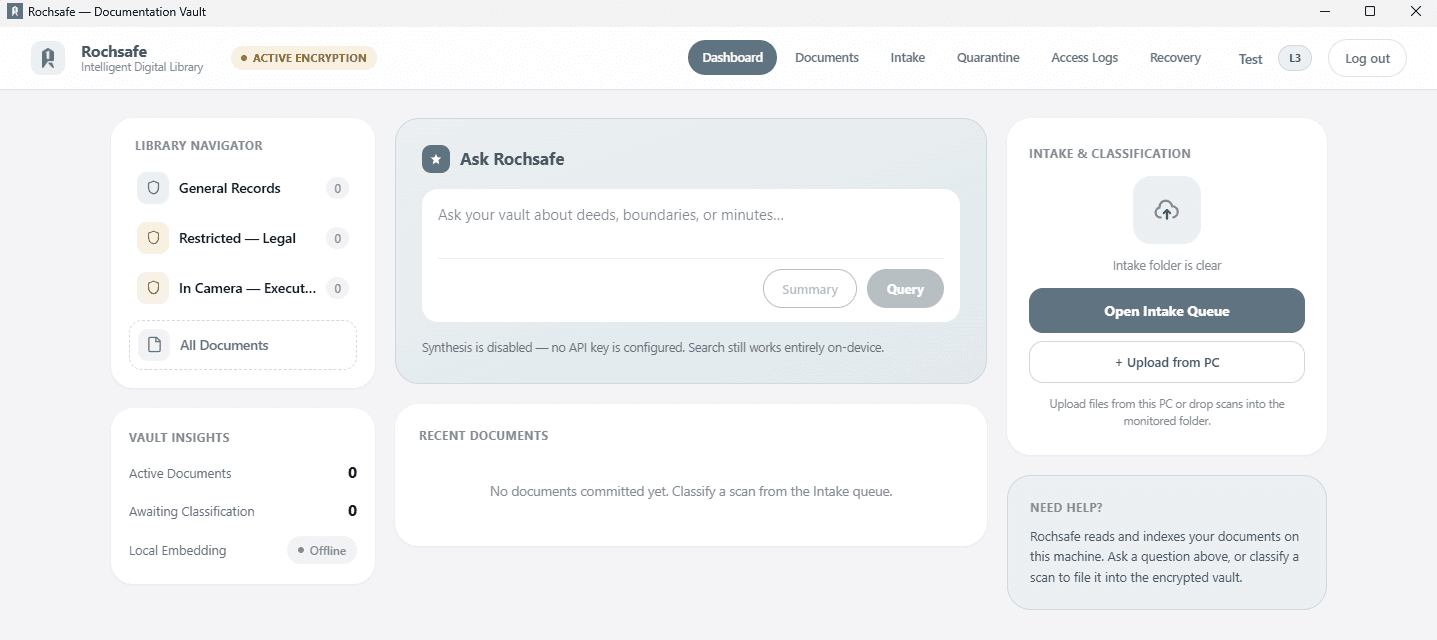The width and height of the screenshot is (1437, 640).
Task: Click 'Intake folder is clear' text
Action: 1167,265
